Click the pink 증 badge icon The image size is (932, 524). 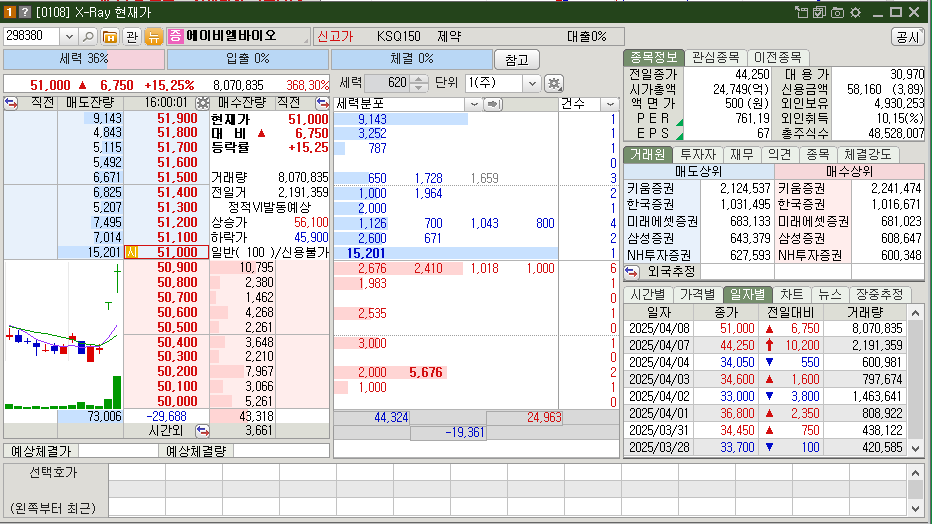click(175, 36)
